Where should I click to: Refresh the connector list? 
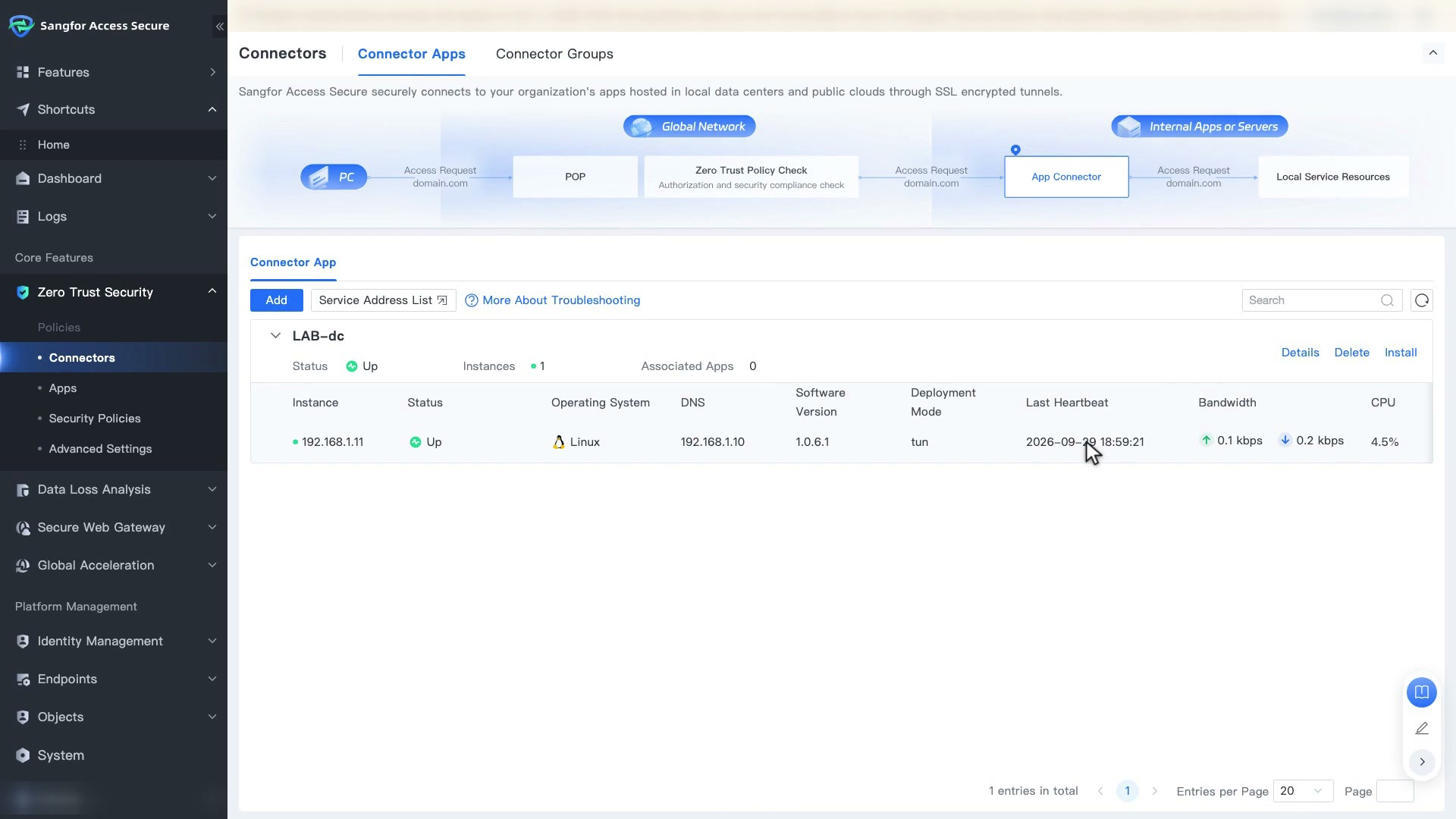point(1422,300)
